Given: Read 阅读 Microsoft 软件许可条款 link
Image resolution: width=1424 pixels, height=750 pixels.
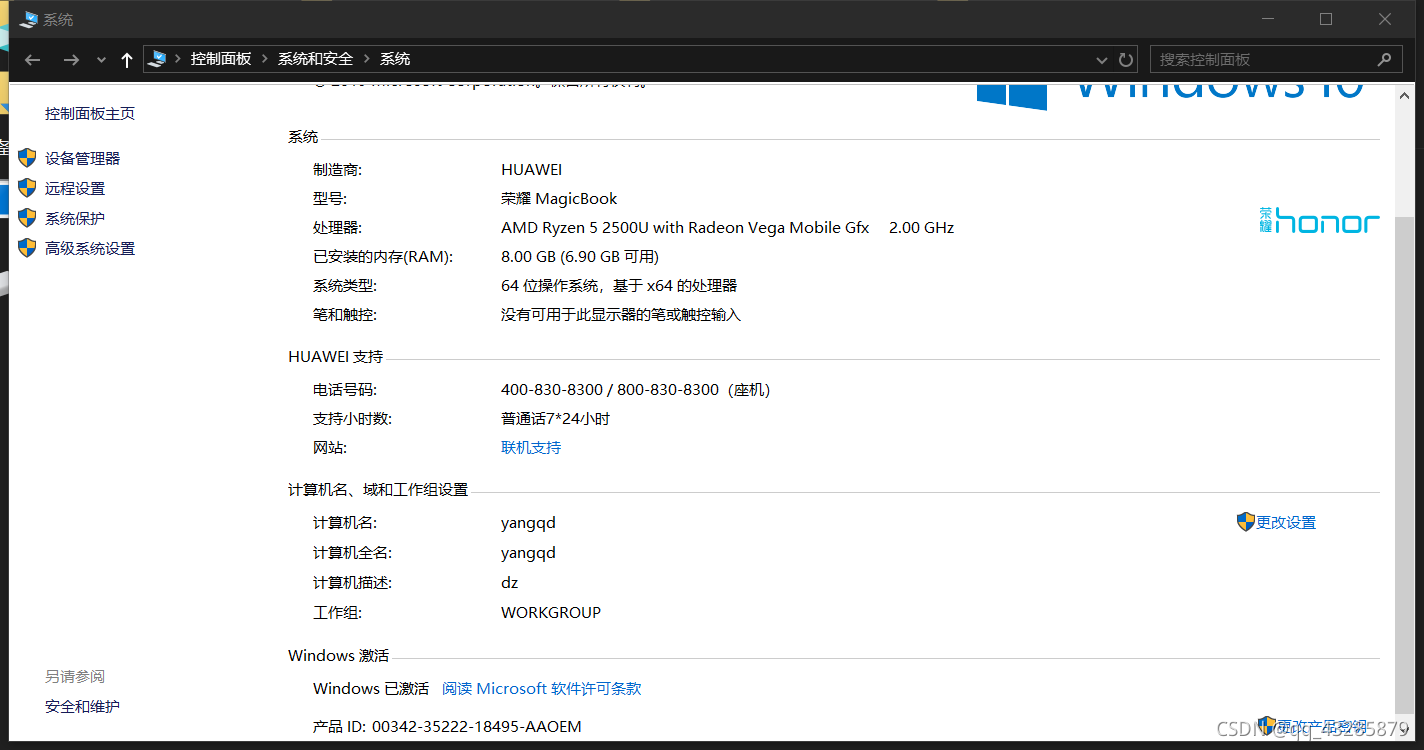Looking at the screenshot, I should click(542, 689).
